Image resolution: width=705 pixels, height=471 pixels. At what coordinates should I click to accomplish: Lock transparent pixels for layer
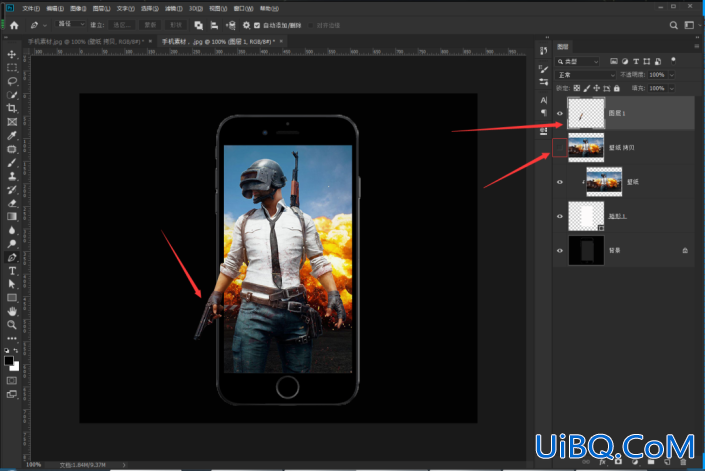[x=577, y=88]
